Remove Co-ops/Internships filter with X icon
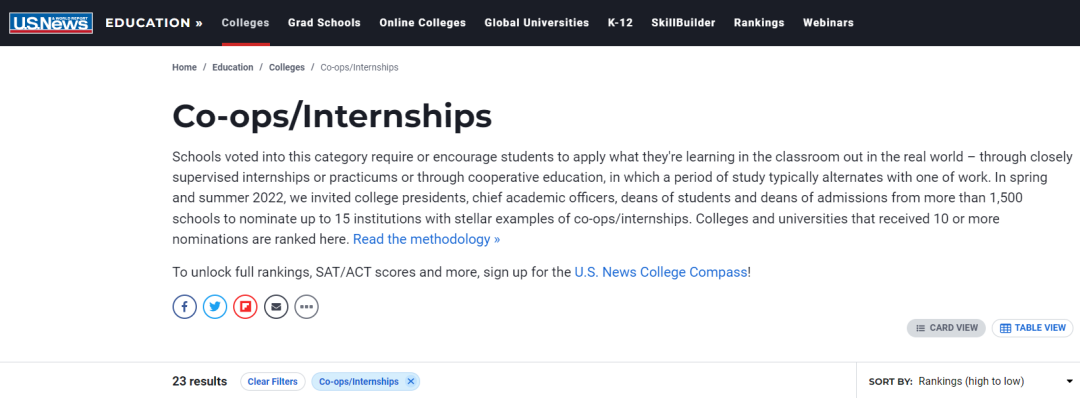 coord(411,381)
